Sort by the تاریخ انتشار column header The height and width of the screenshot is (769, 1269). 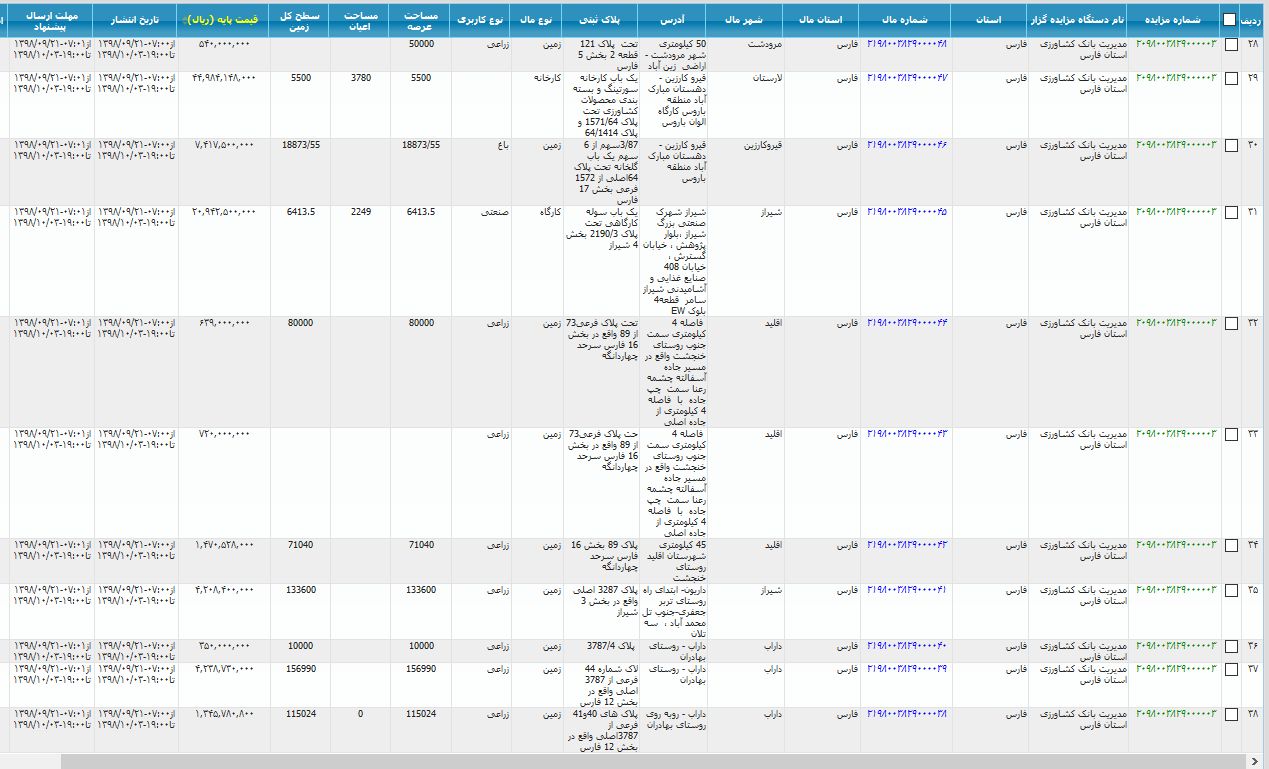tap(136, 19)
